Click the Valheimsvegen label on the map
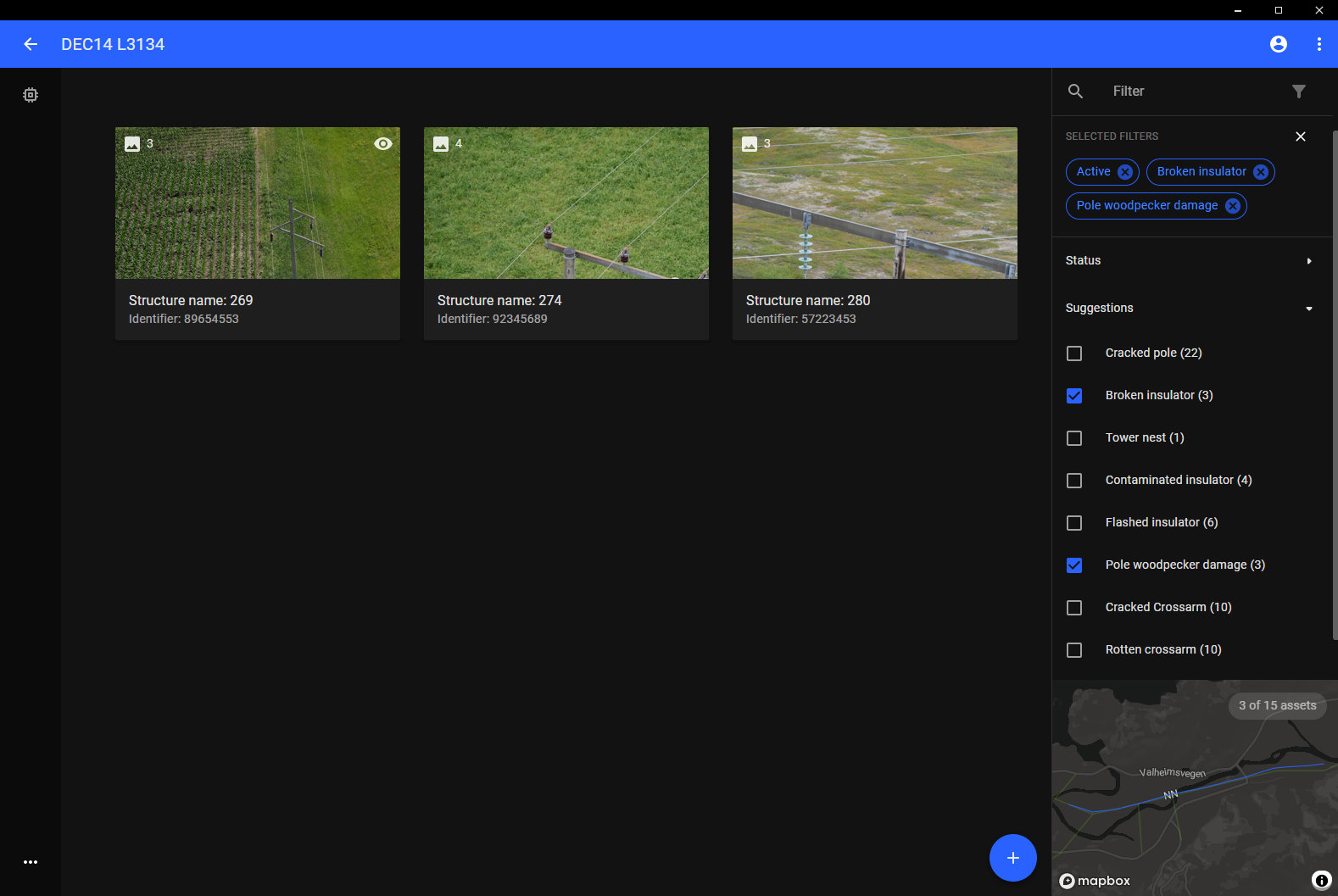Image resolution: width=1338 pixels, height=896 pixels. (x=1172, y=772)
